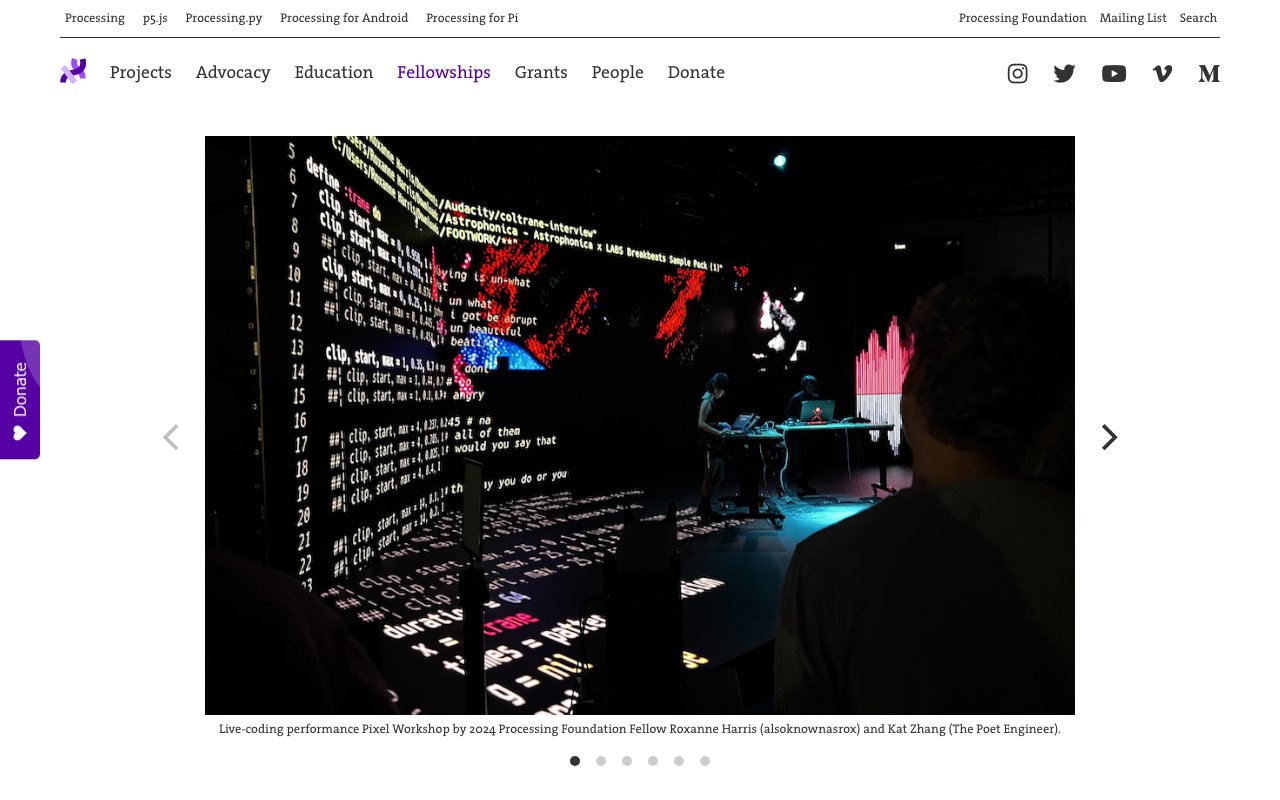Select the second carousel dot
This screenshot has width=1280, height=800.
pyautogui.click(x=601, y=761)
